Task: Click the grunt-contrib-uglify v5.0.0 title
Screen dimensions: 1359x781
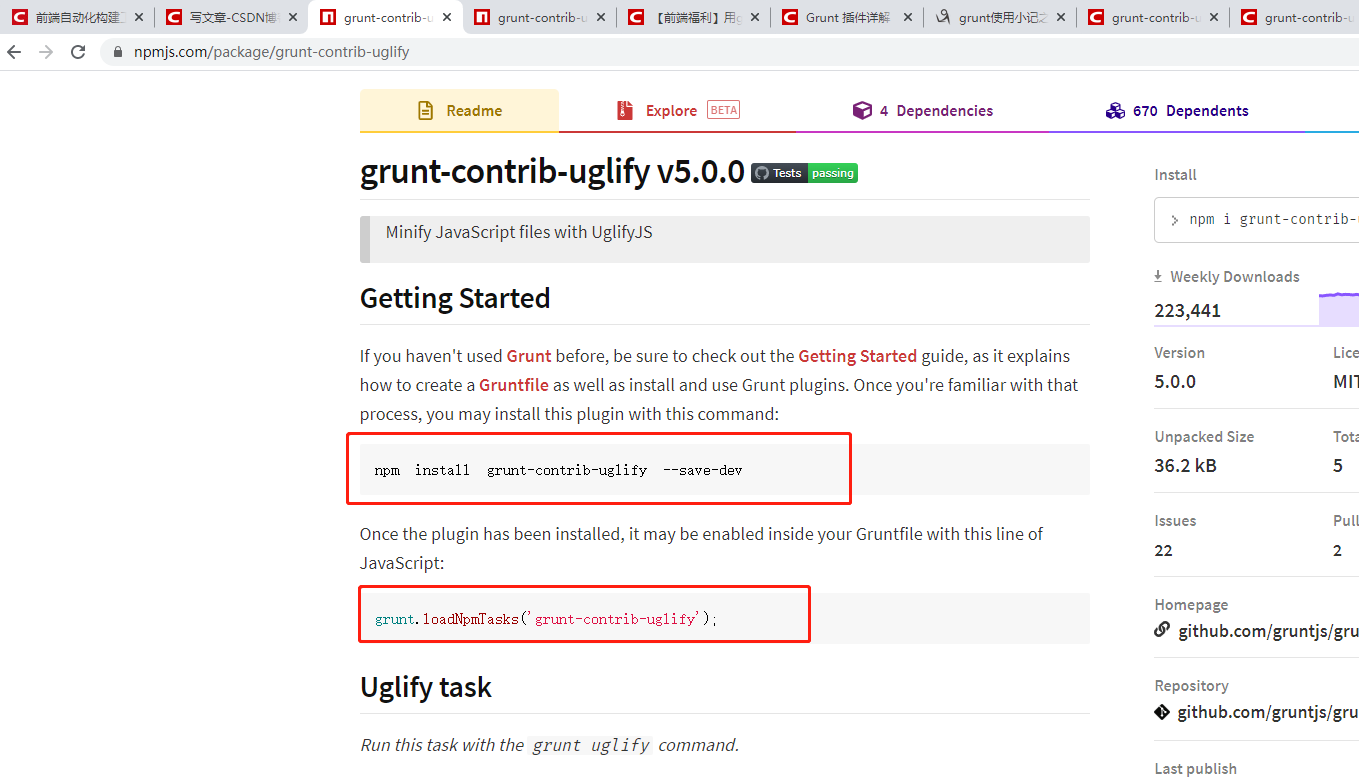Action: (552, 172)
